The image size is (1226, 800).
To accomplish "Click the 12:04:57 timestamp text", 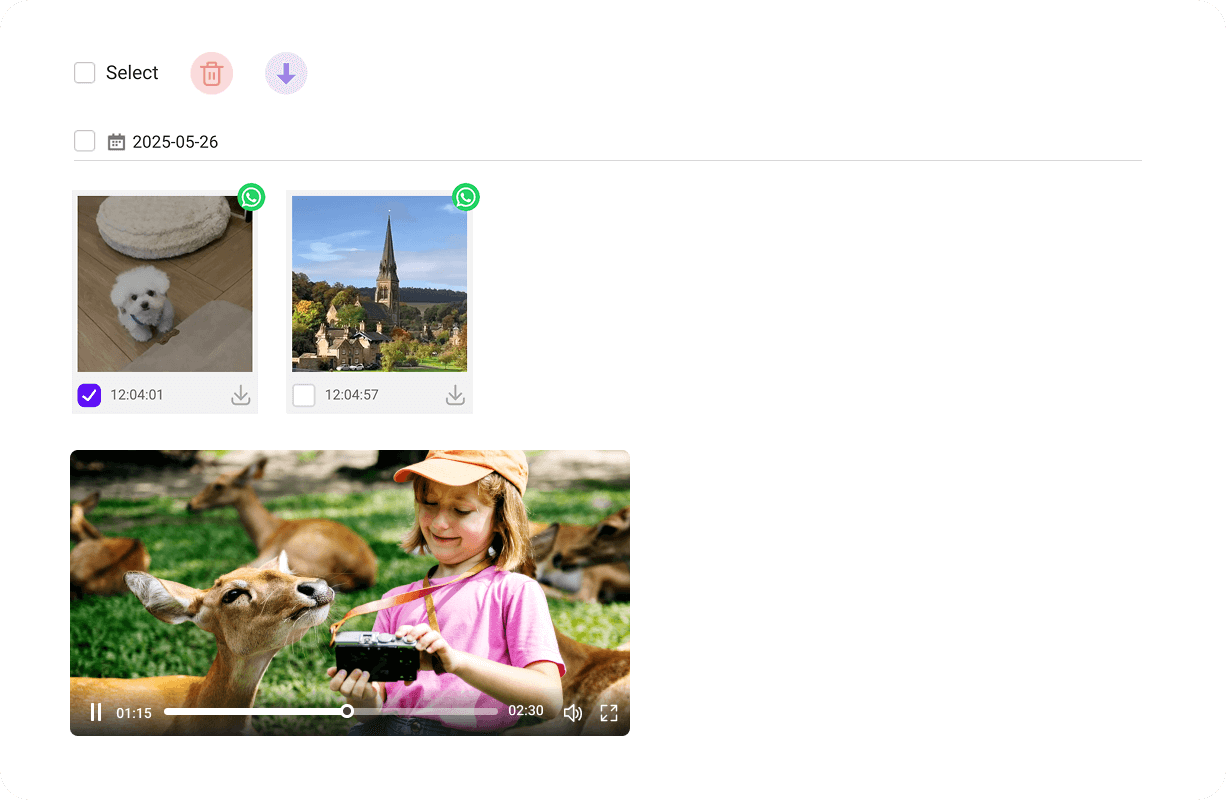I will click(x=352, y=395).
